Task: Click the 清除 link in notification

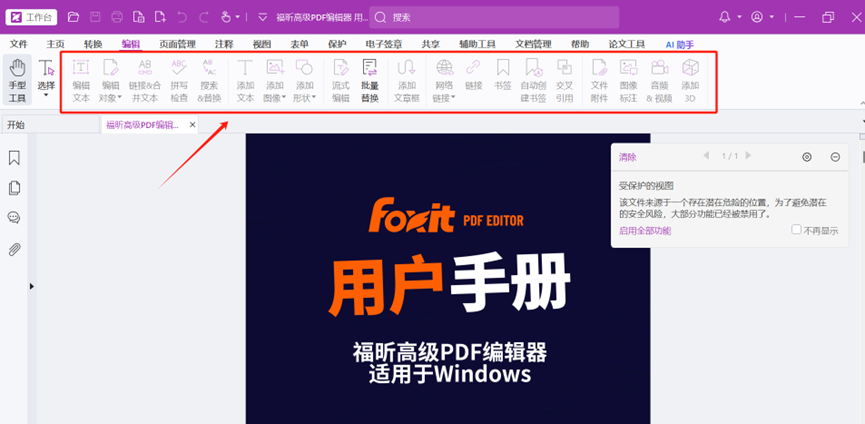Action: 627,157
